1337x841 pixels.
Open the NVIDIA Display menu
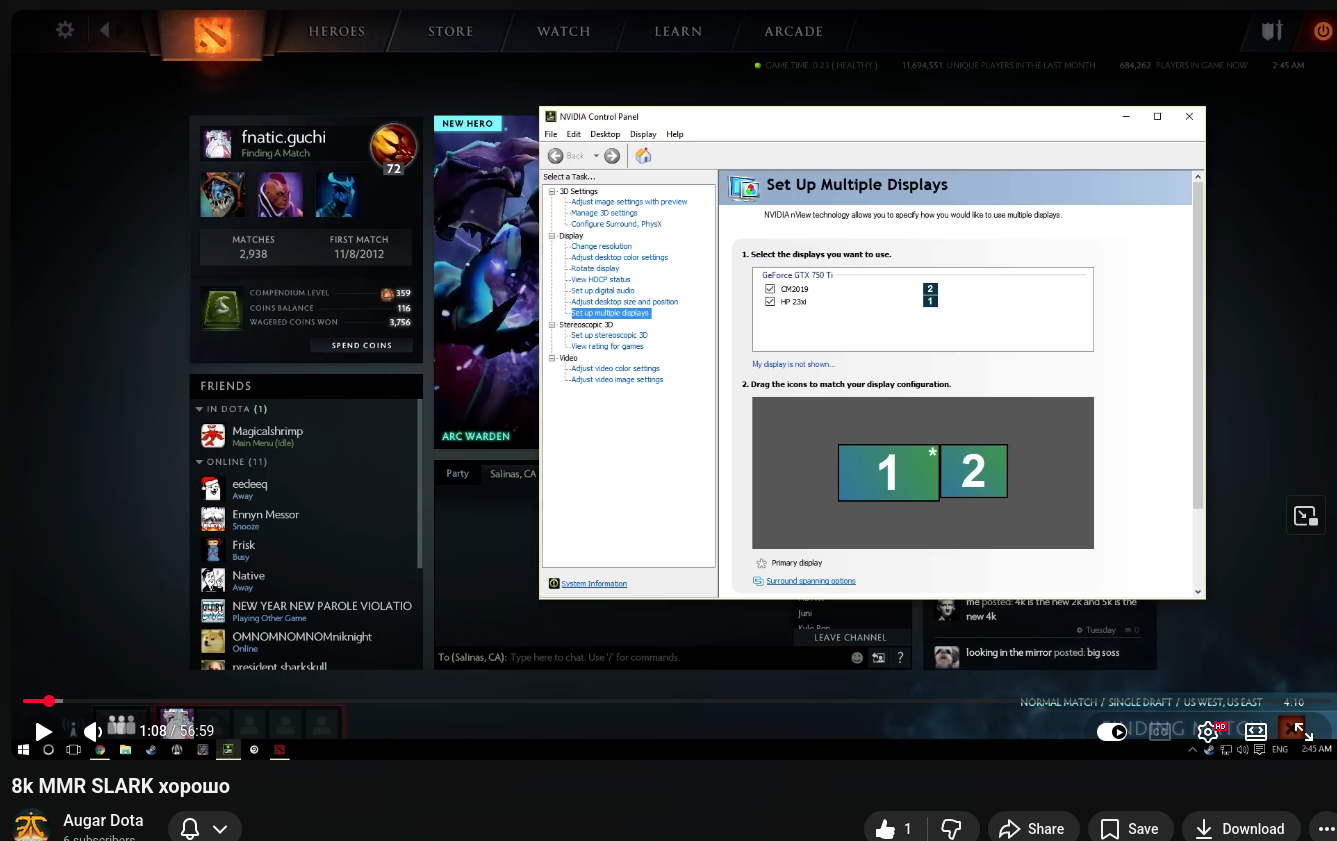pyautogui.click(x=643, y=134)
